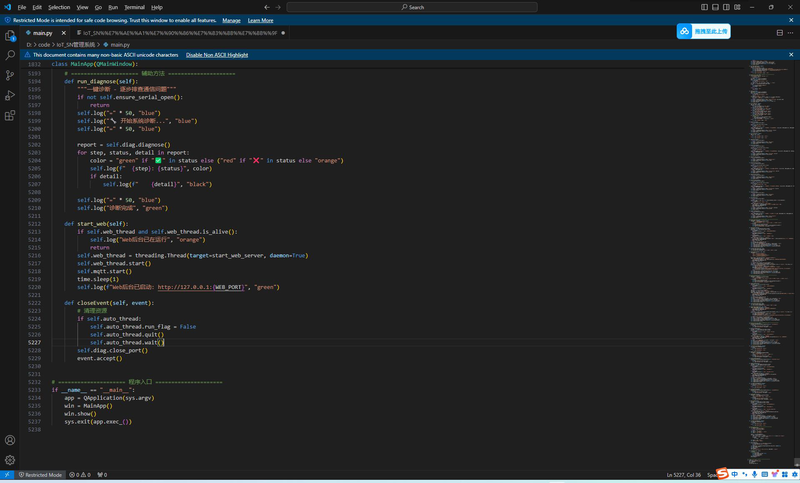The height and width of the screenshot is (483, 800).
Task: Open the View menu
Action: click(x=82, y=7)
